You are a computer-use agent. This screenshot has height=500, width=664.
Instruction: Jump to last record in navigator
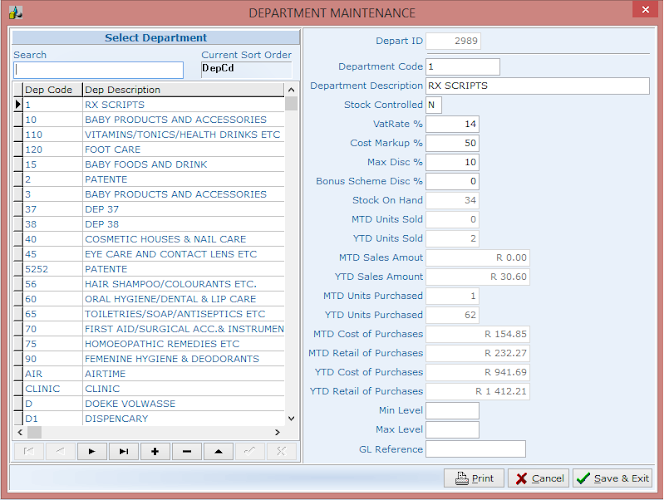click(x=124, y=451)
